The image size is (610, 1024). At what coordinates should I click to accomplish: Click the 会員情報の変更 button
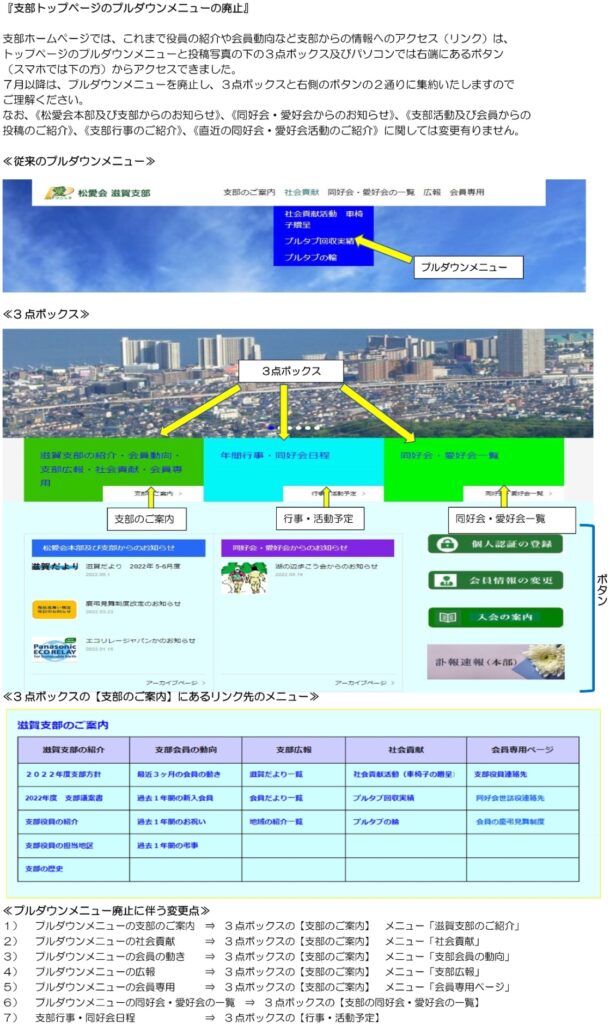click(495, 580)
